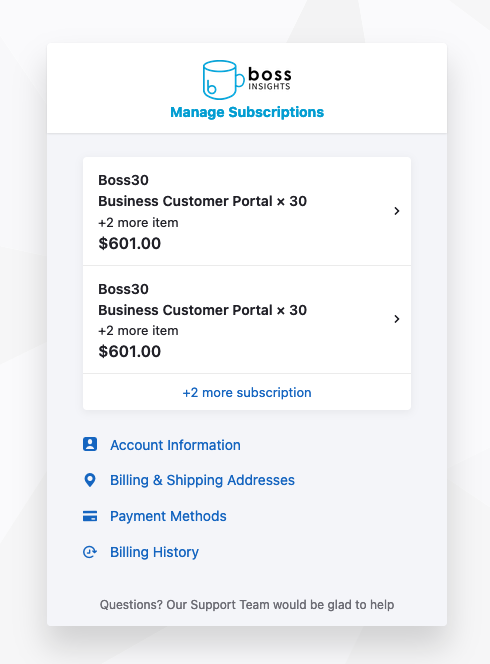Viewport: 490px width, 664px height.
Task: Click the Manage Subscriptions heading
Action: click(247, 112)
